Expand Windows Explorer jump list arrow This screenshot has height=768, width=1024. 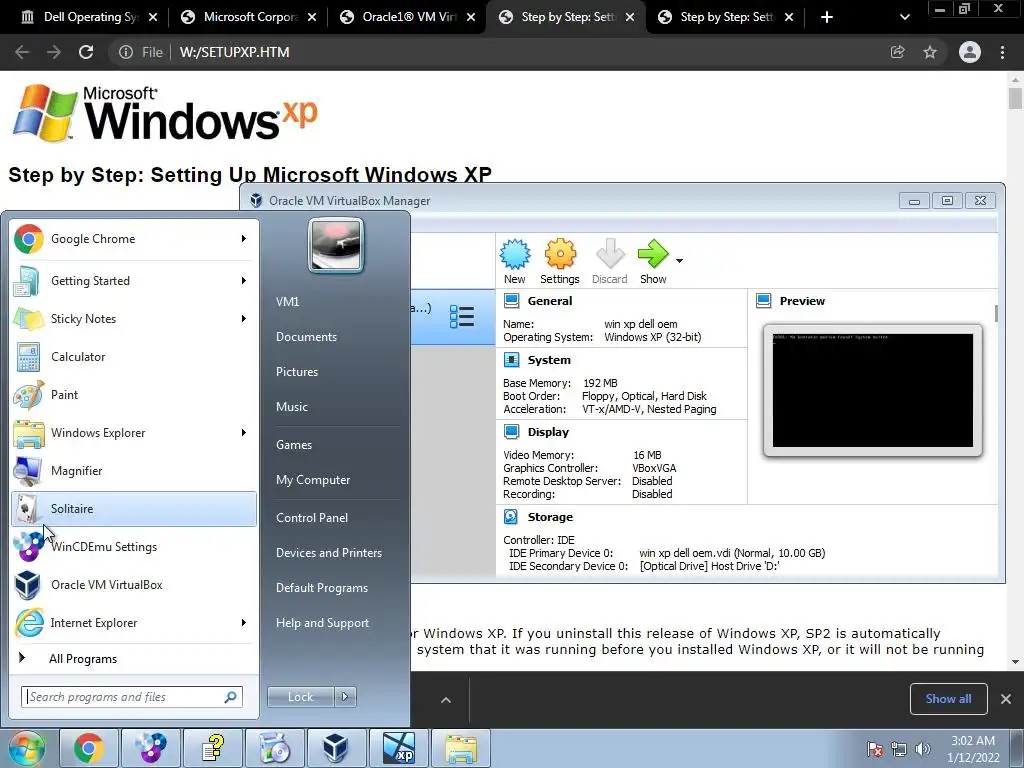point(244,432)
